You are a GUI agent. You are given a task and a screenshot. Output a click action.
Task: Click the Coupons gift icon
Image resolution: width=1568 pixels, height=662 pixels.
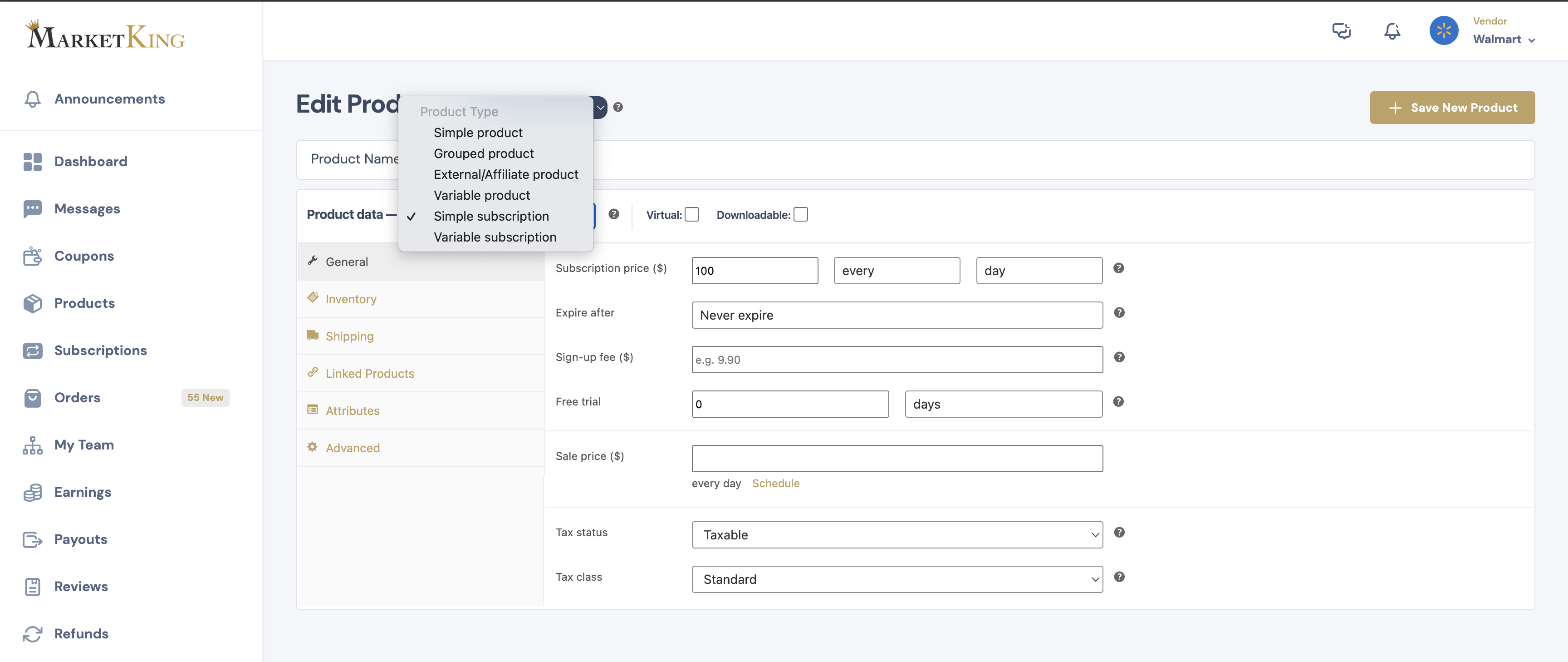click(32, 257)
